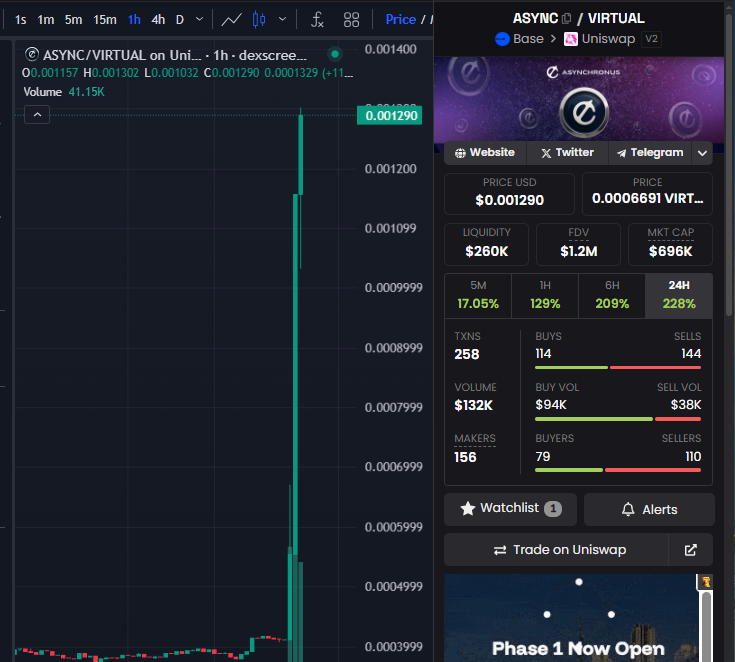This screenshot has width=735, height=662.
Task: Choose the D daily timeframe
Action: coord(180,20)
